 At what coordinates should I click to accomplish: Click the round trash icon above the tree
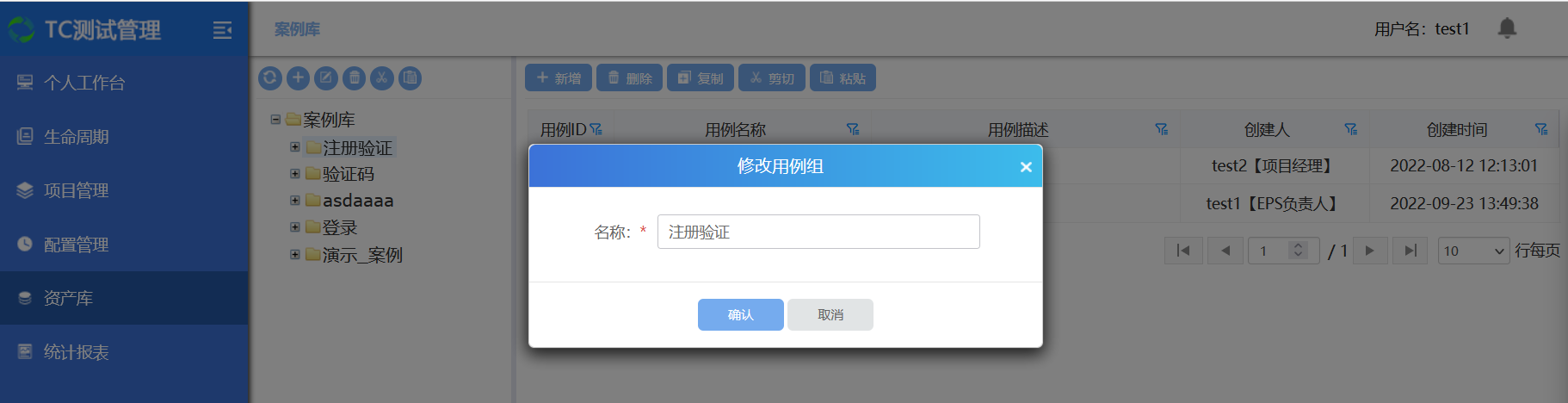(x=354, y=78)
